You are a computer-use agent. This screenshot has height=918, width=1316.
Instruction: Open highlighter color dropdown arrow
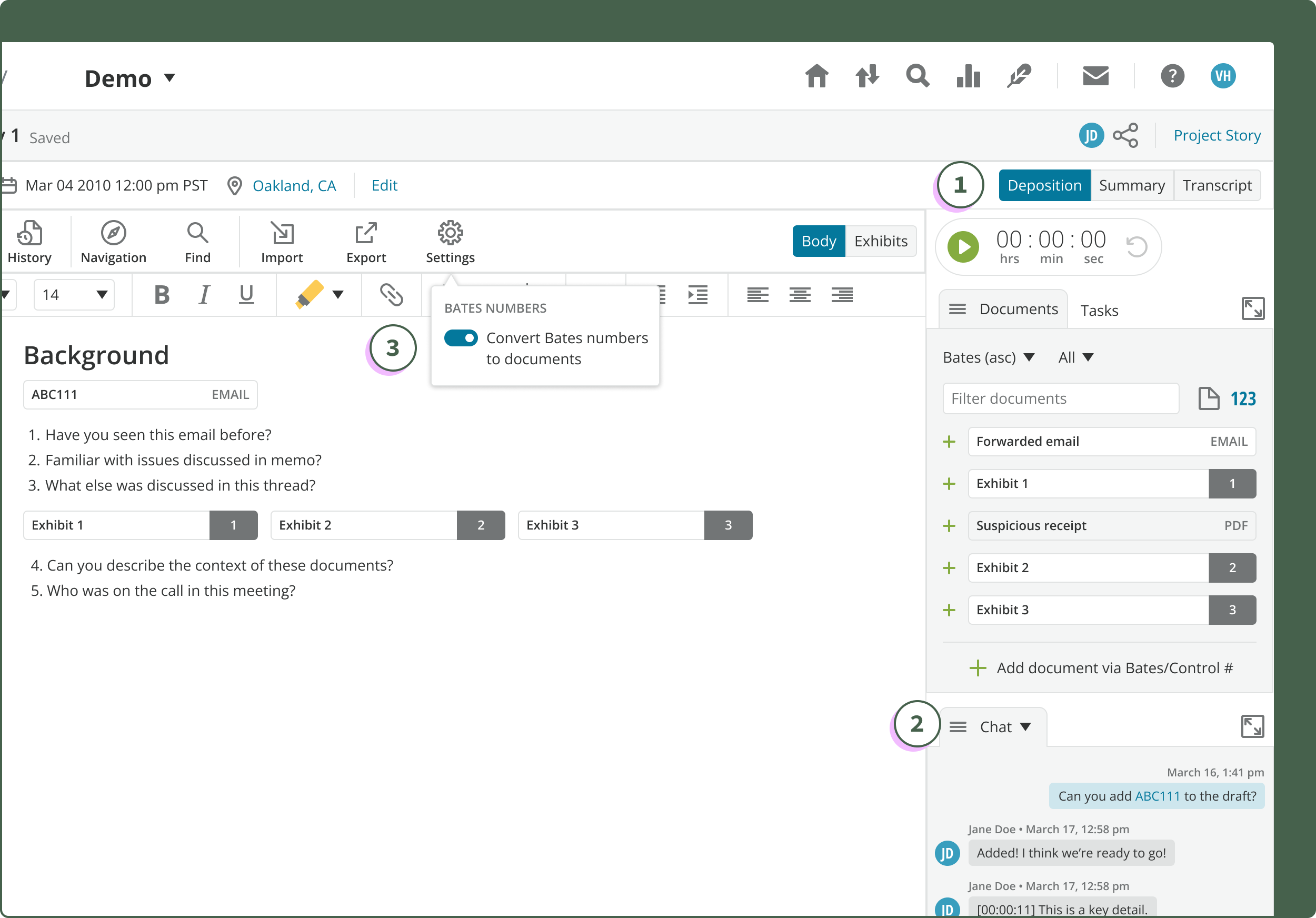click(338, 295)
